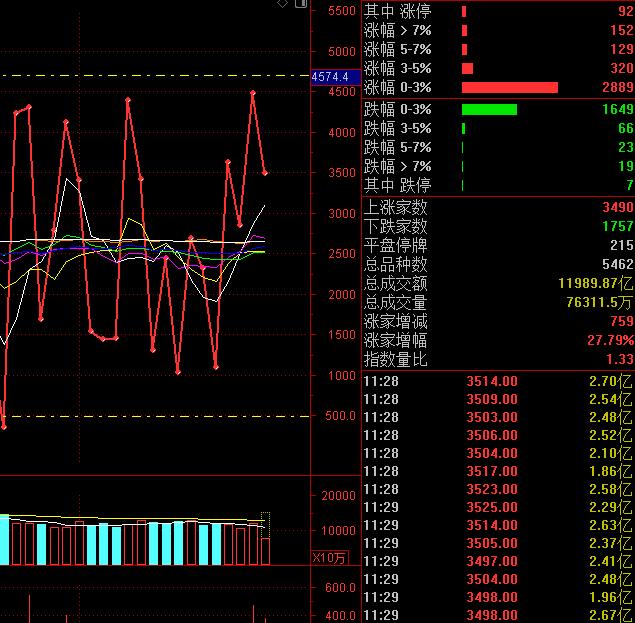Viewport: 635px width, 623px height.
Task: Click the red bar for 涨幅 3-5%
Action: 467,68
